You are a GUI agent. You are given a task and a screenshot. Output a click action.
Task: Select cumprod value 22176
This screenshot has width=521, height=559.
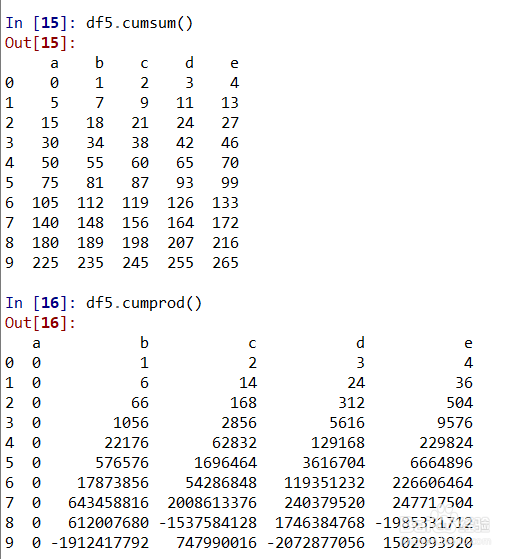(x=126, y=443)
